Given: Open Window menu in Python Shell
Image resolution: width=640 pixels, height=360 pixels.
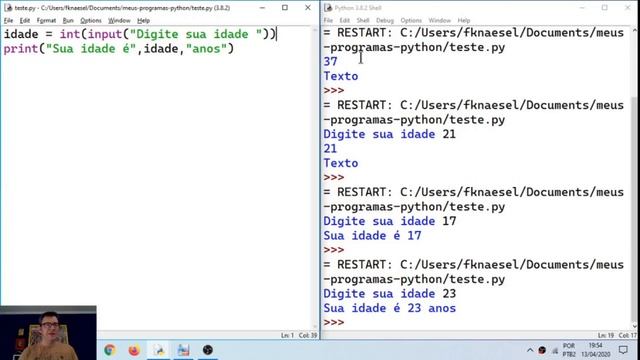Looking at the screenshot, I should [440, 20].
